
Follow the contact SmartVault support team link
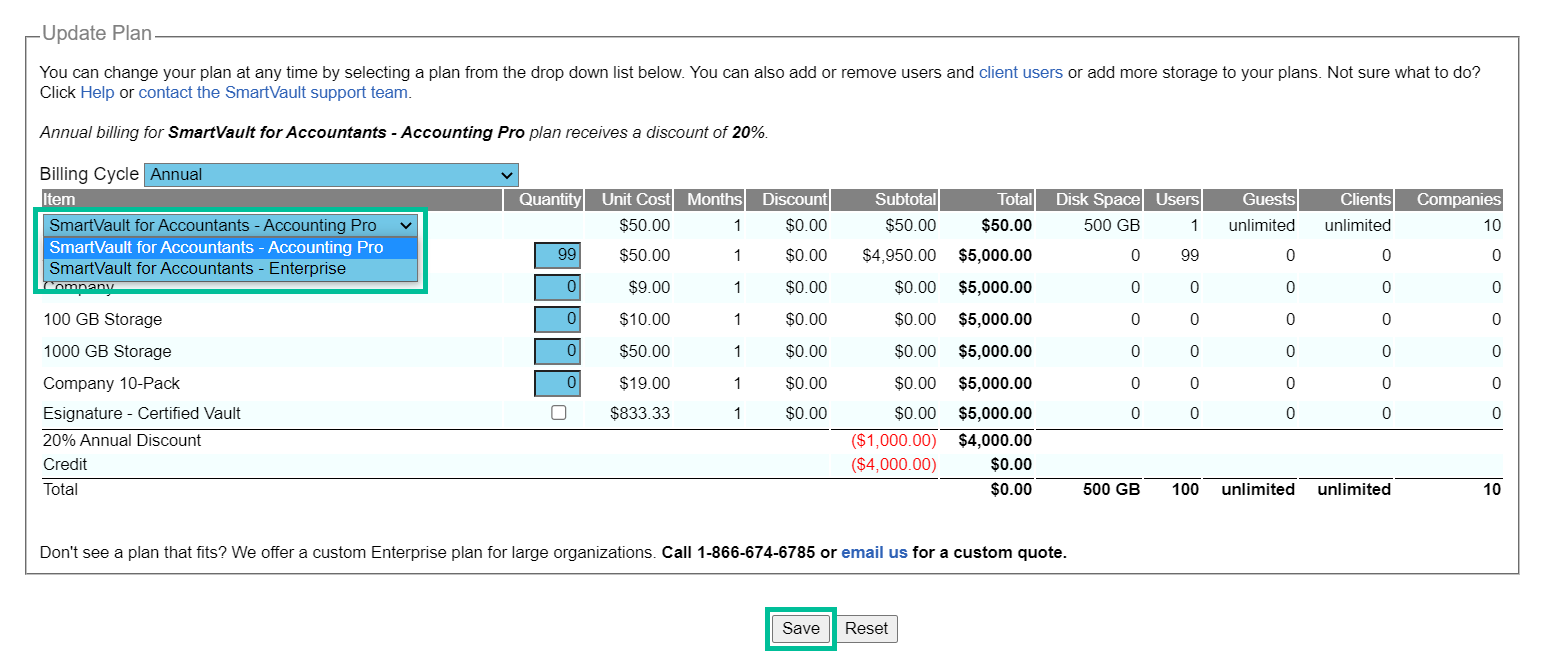click(273, 92)
